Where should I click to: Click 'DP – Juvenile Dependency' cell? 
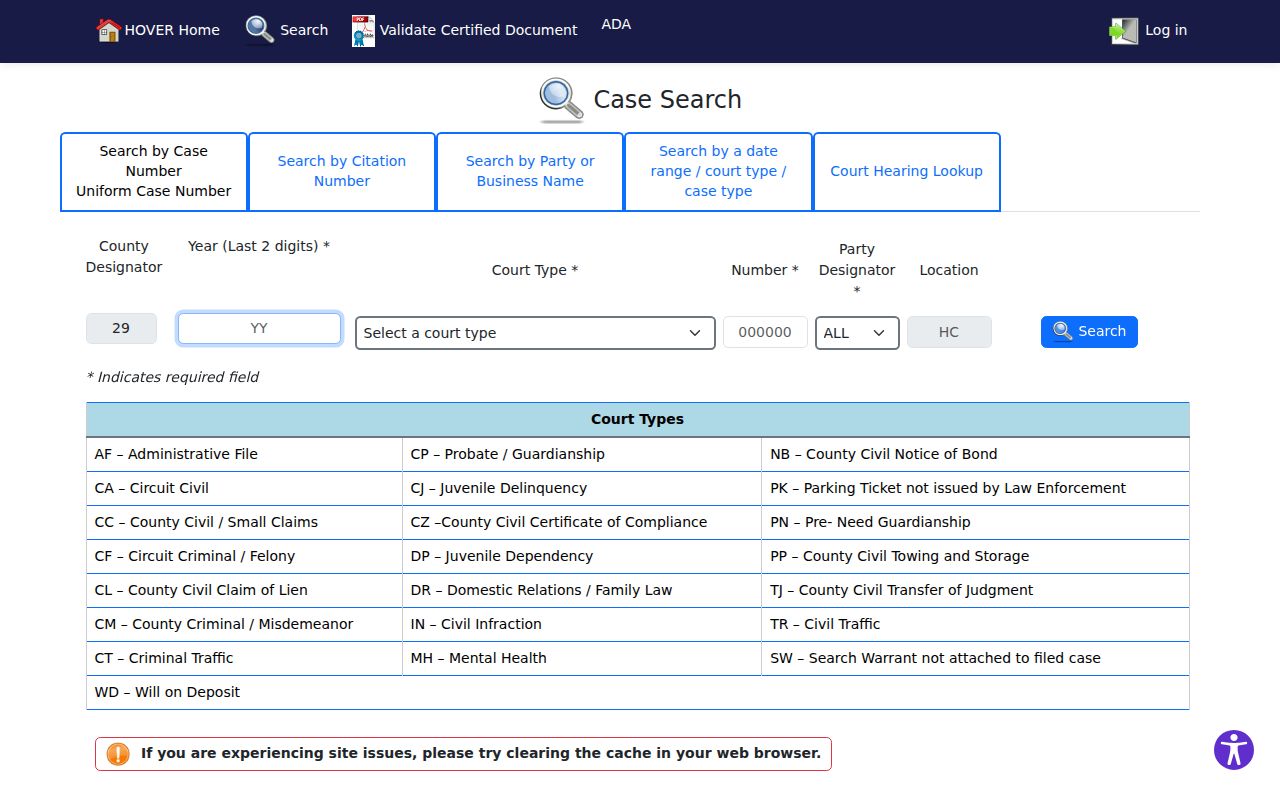582,556
